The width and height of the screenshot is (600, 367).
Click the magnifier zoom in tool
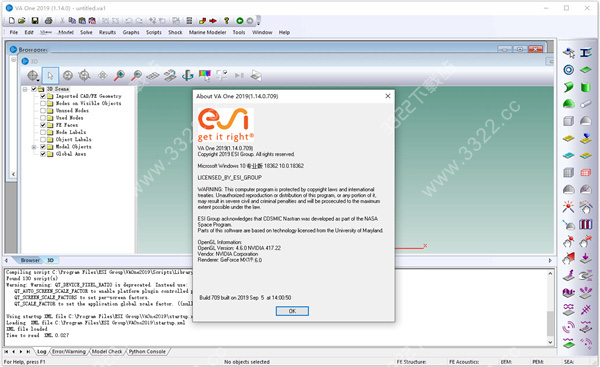point(119,75)
